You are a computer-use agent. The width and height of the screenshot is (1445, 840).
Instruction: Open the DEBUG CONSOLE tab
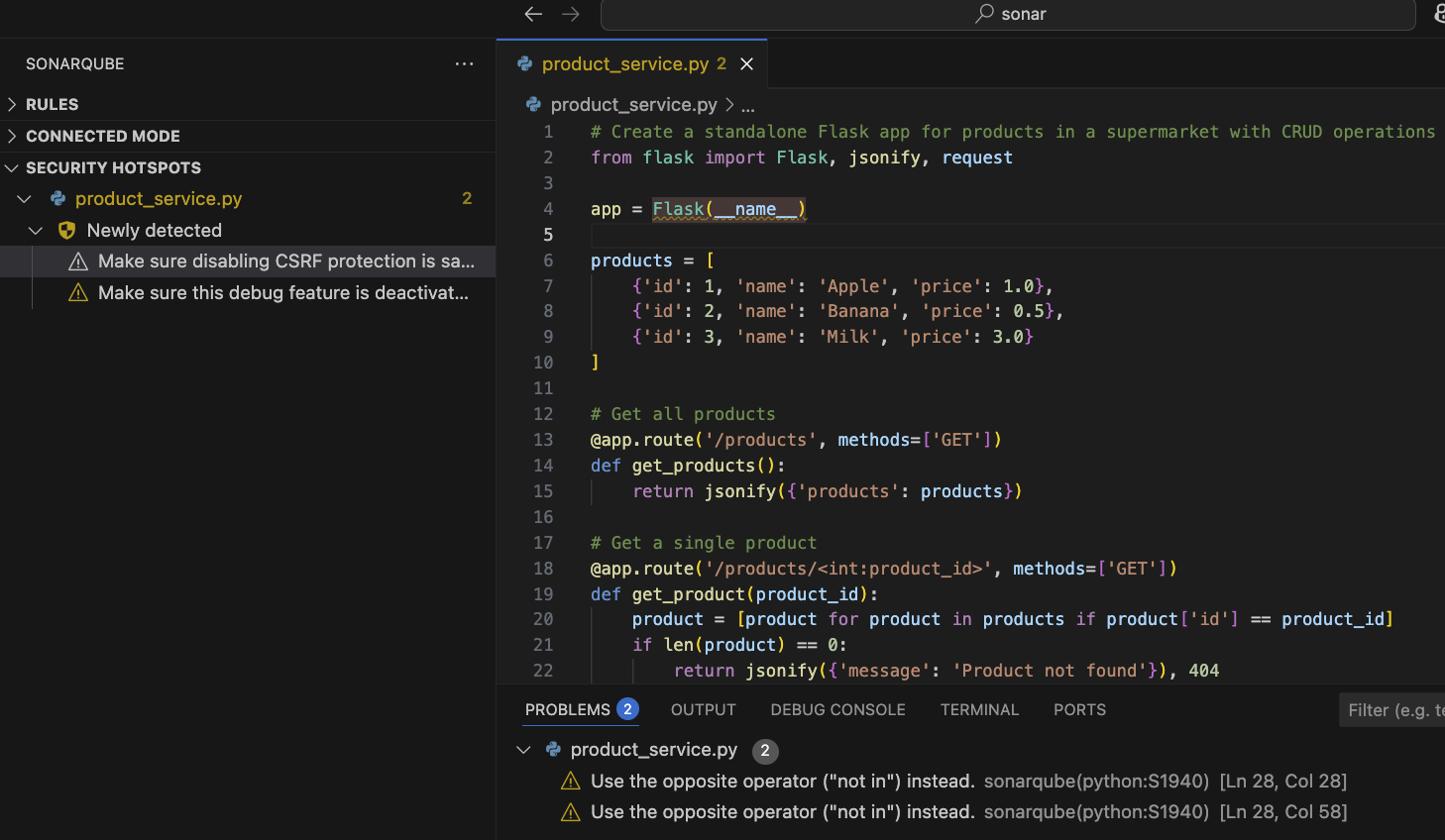838,709
